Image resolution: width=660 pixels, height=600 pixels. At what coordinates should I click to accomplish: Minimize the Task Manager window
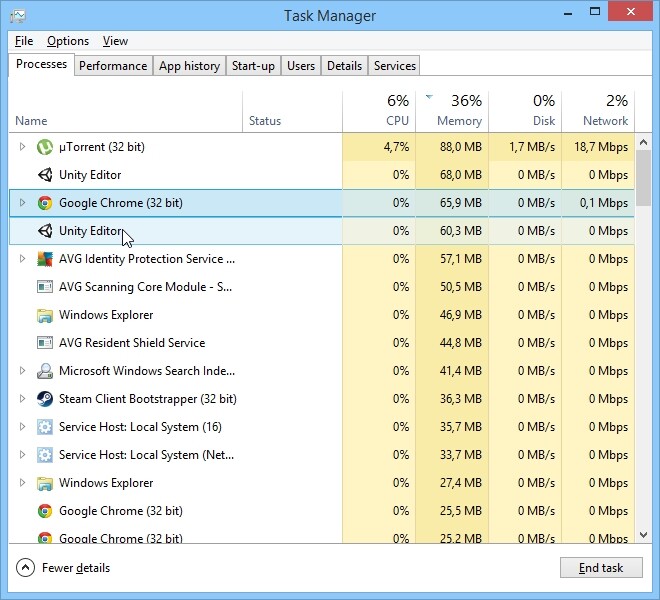click(568, 13)
